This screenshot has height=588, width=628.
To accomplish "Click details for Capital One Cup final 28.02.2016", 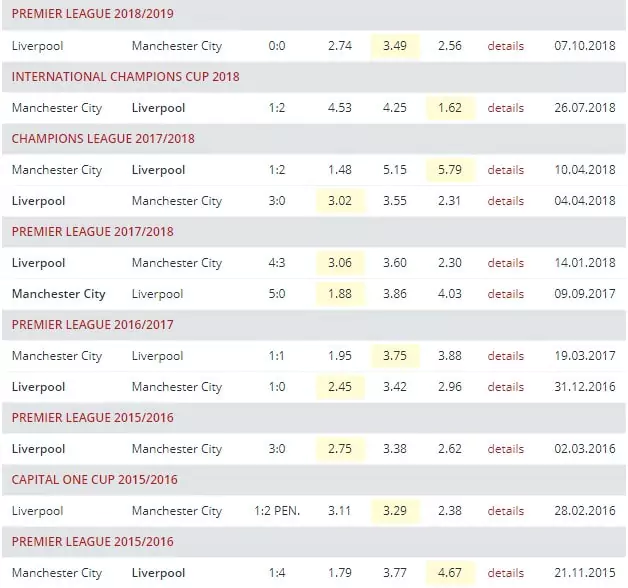I will pyautogui.click(x=505, y=511).
